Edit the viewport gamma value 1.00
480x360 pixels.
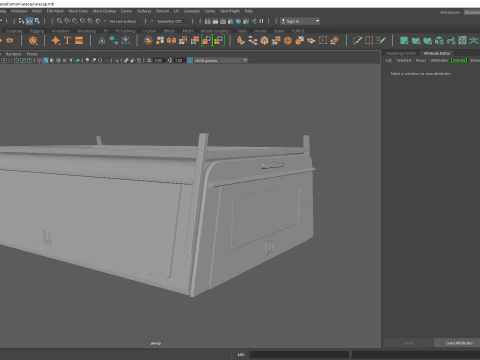coord(179,60)
